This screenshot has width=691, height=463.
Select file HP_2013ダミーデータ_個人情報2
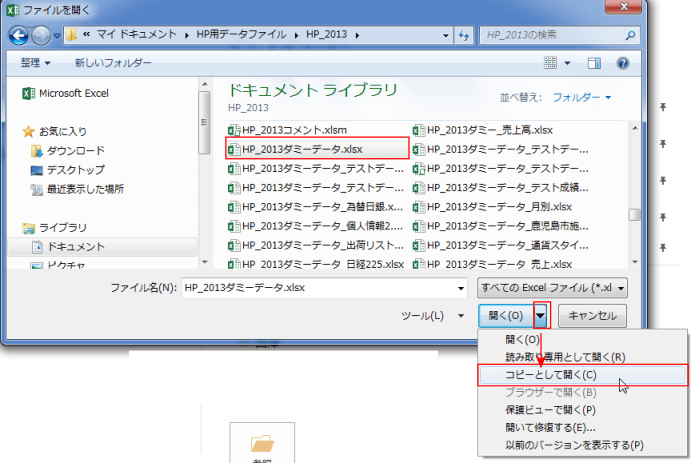coord(315,226)
